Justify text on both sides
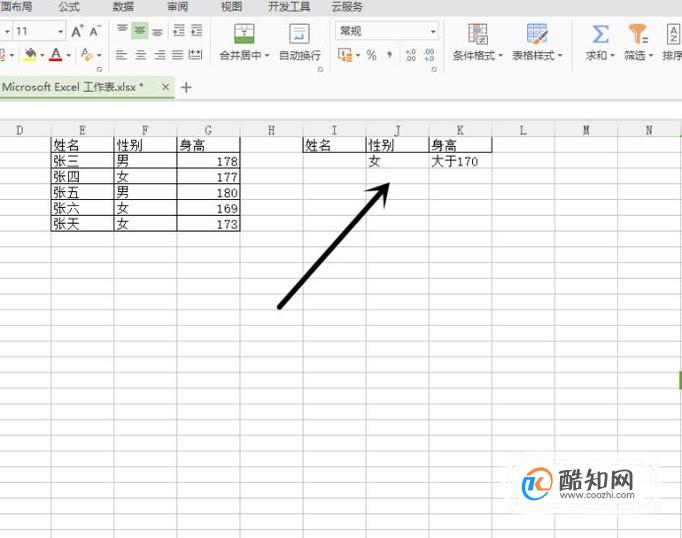Screen dimensions: 682x538 177,55
